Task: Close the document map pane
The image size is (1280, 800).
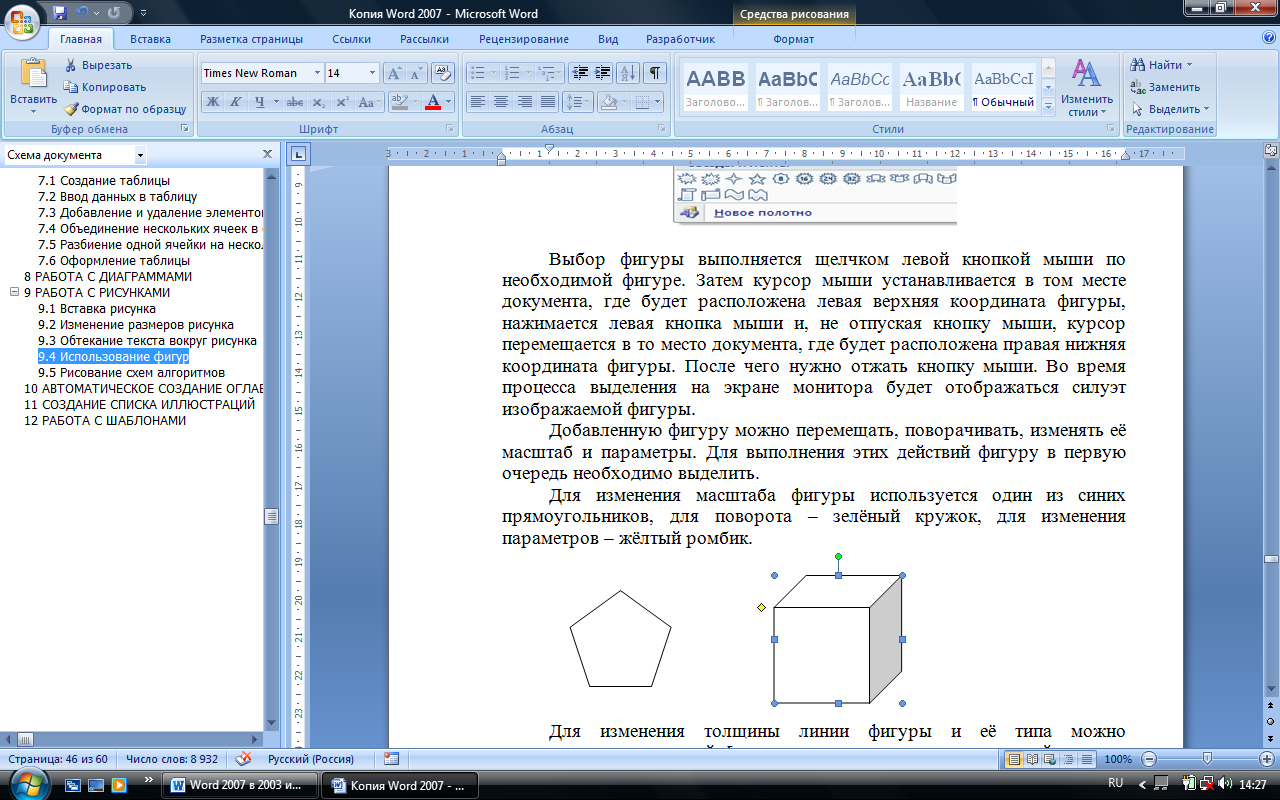Action: pyautogui.click(x=267, y=155)
